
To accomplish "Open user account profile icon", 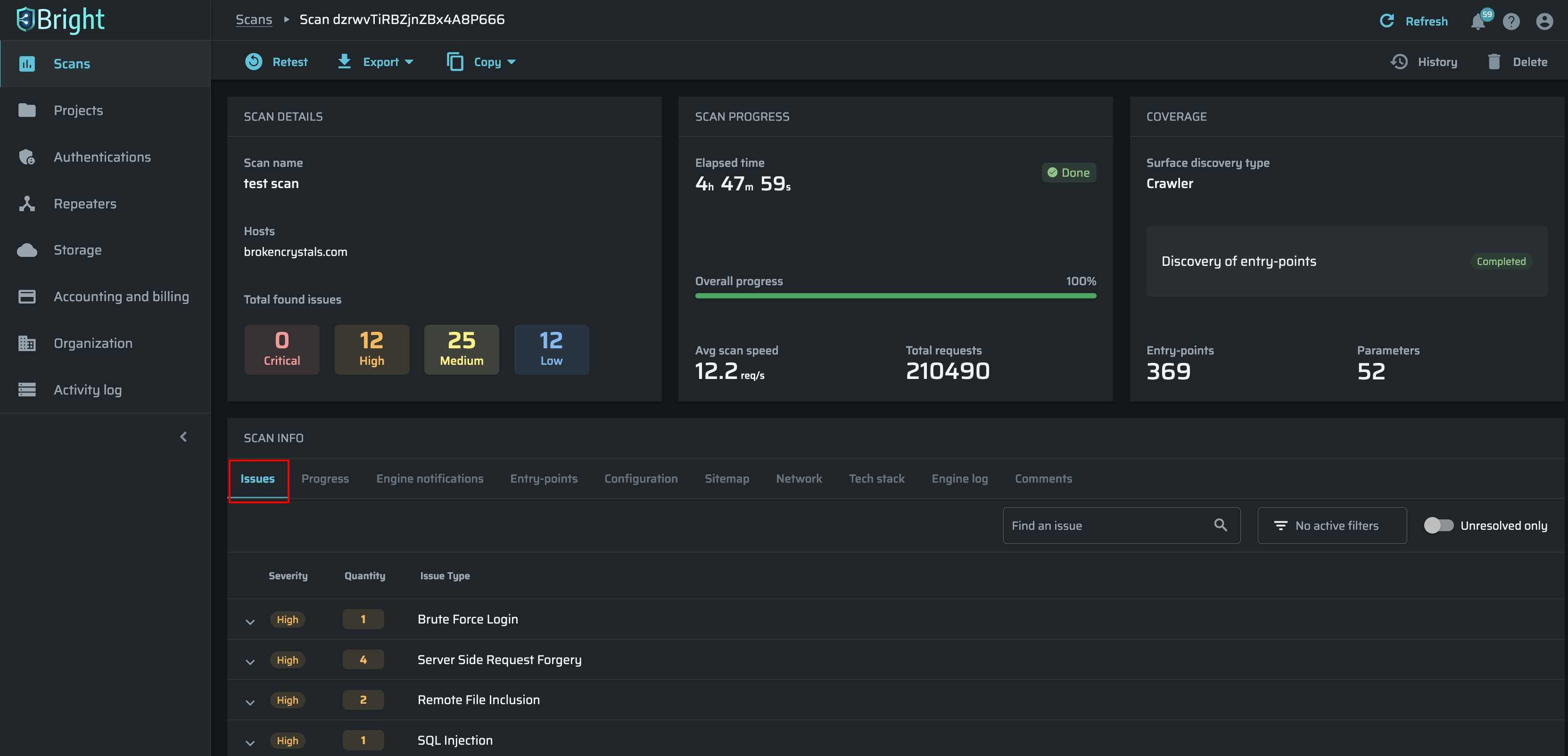I will click(1544, 21).
